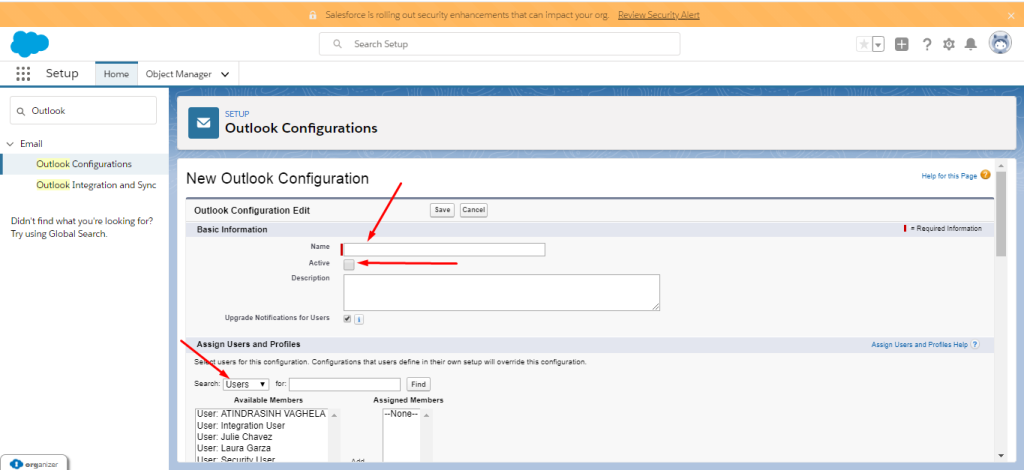The image size is (1024, 470).
Task: Open Global Actions plus icon
Action: click(x=902, y=44)
